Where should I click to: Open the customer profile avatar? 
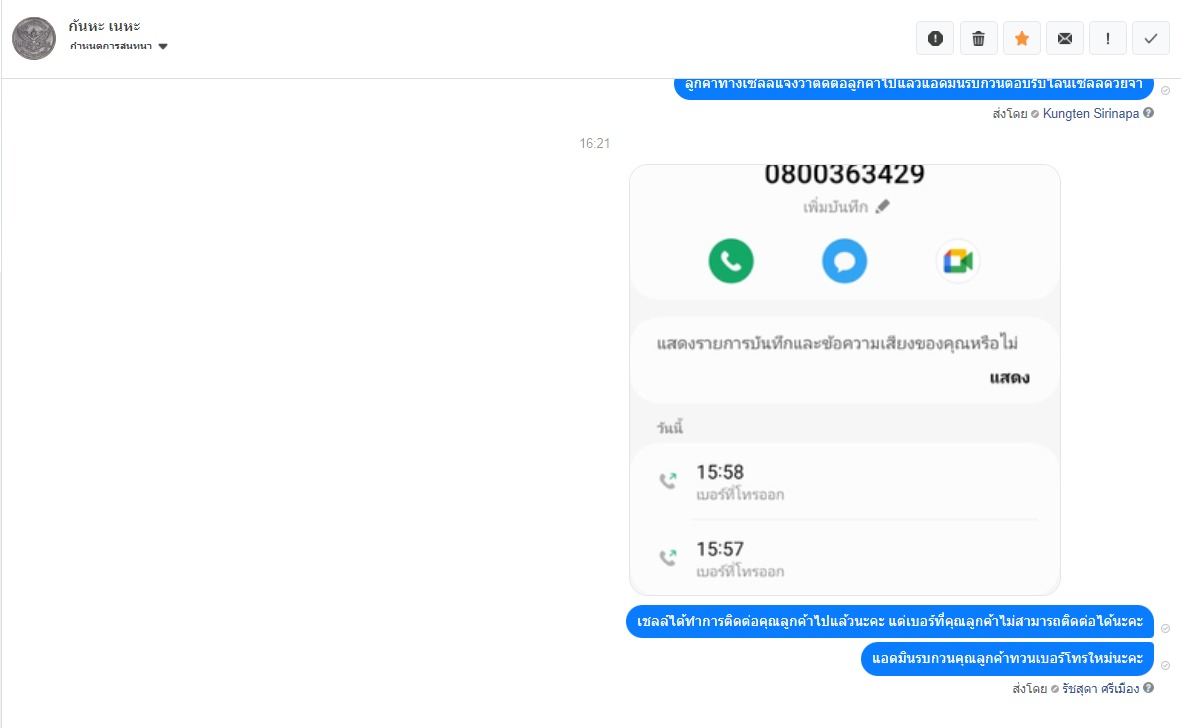tap(34, 38)
